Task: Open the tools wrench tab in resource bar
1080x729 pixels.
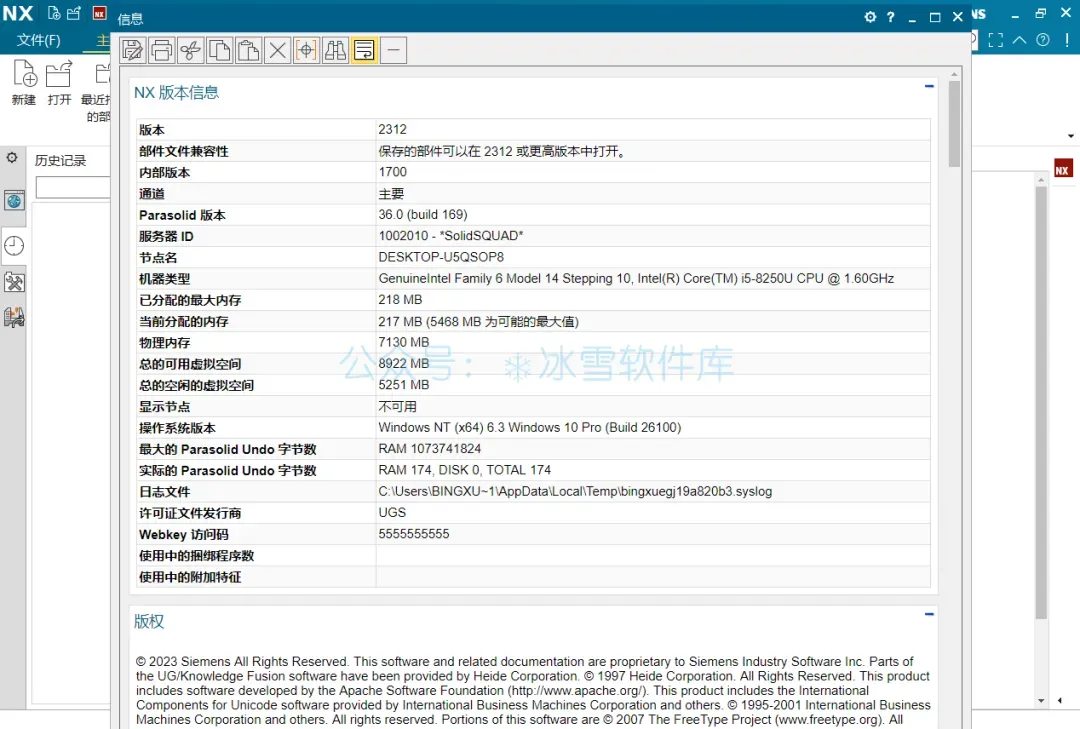Action: coord(14,282)
